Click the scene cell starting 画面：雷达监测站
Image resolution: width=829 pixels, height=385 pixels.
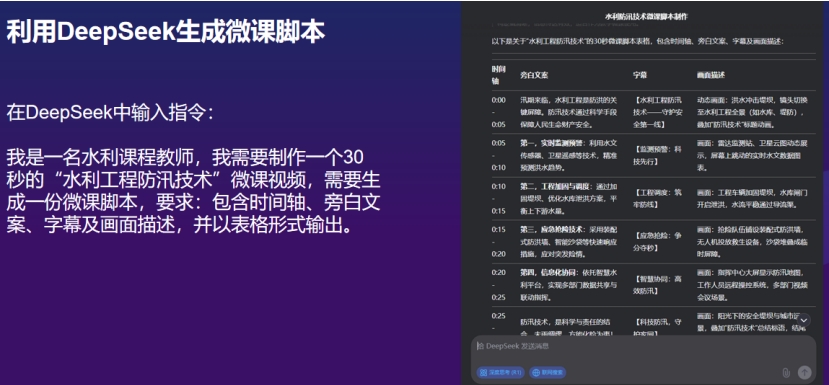tap(752, 155)
